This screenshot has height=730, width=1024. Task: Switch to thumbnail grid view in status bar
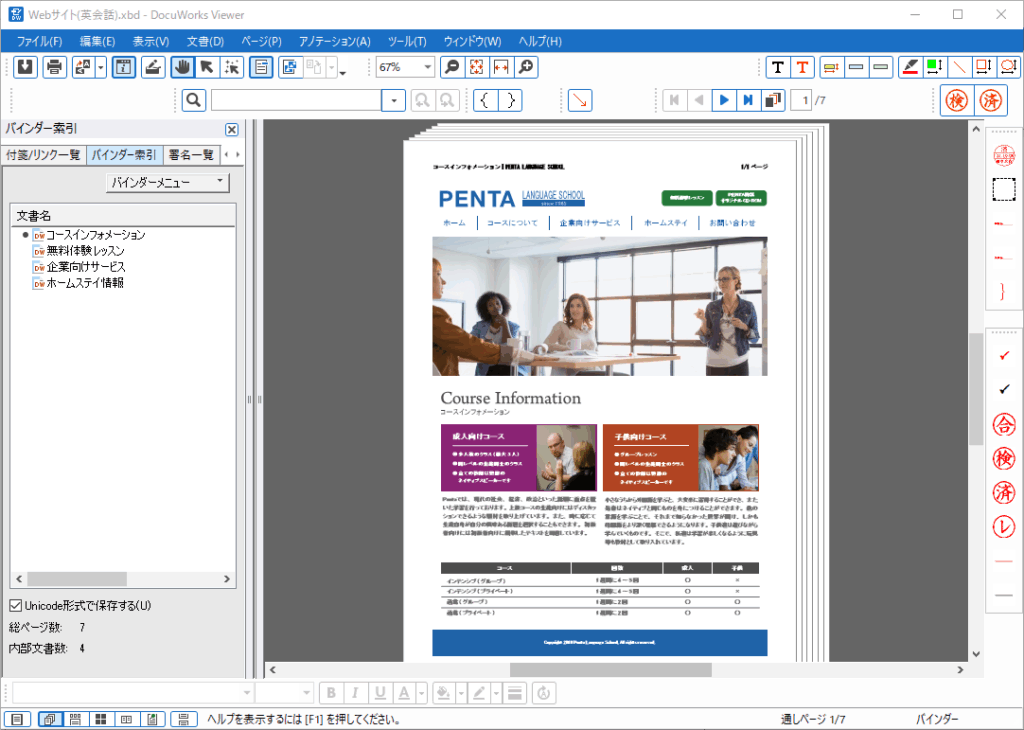pos(100,719)
